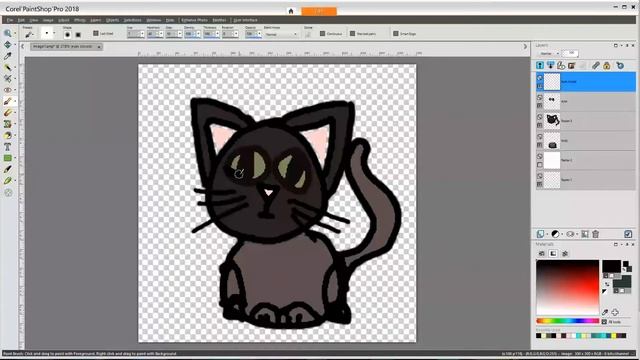Click the New Layer icon in the Layers panel

[x=540, y=234]
